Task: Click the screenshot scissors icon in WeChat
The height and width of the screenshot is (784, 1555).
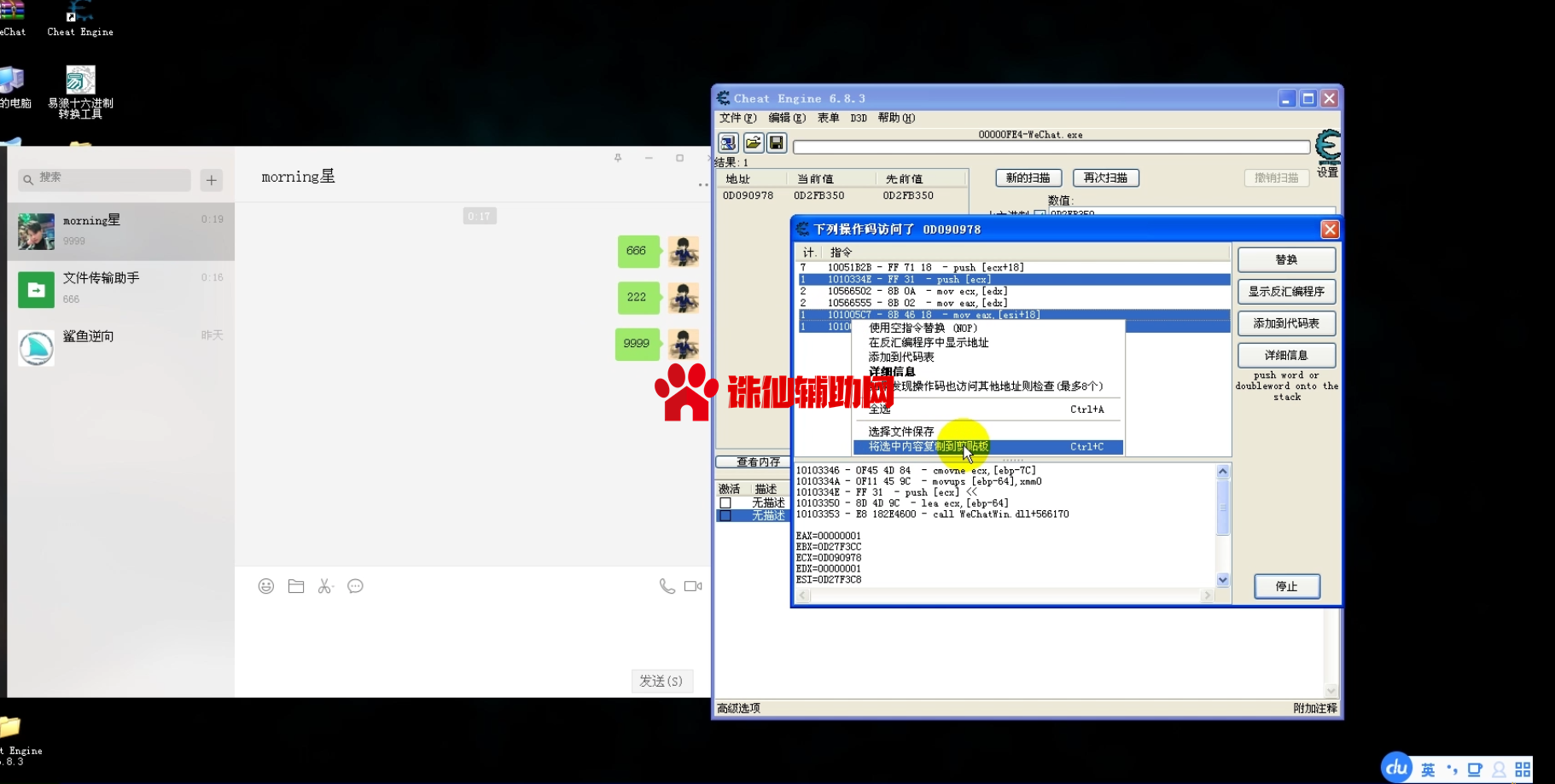Action: point(325,586)
